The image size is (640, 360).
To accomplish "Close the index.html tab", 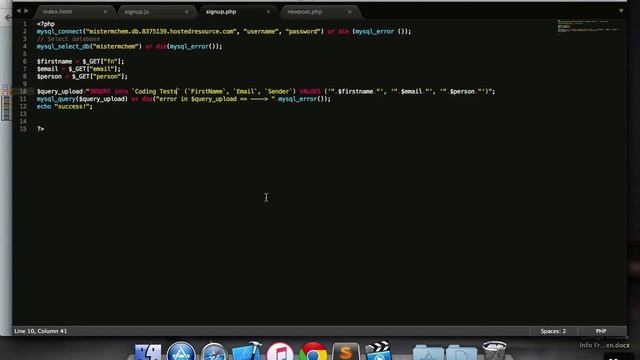I will [x=105, y=12].
